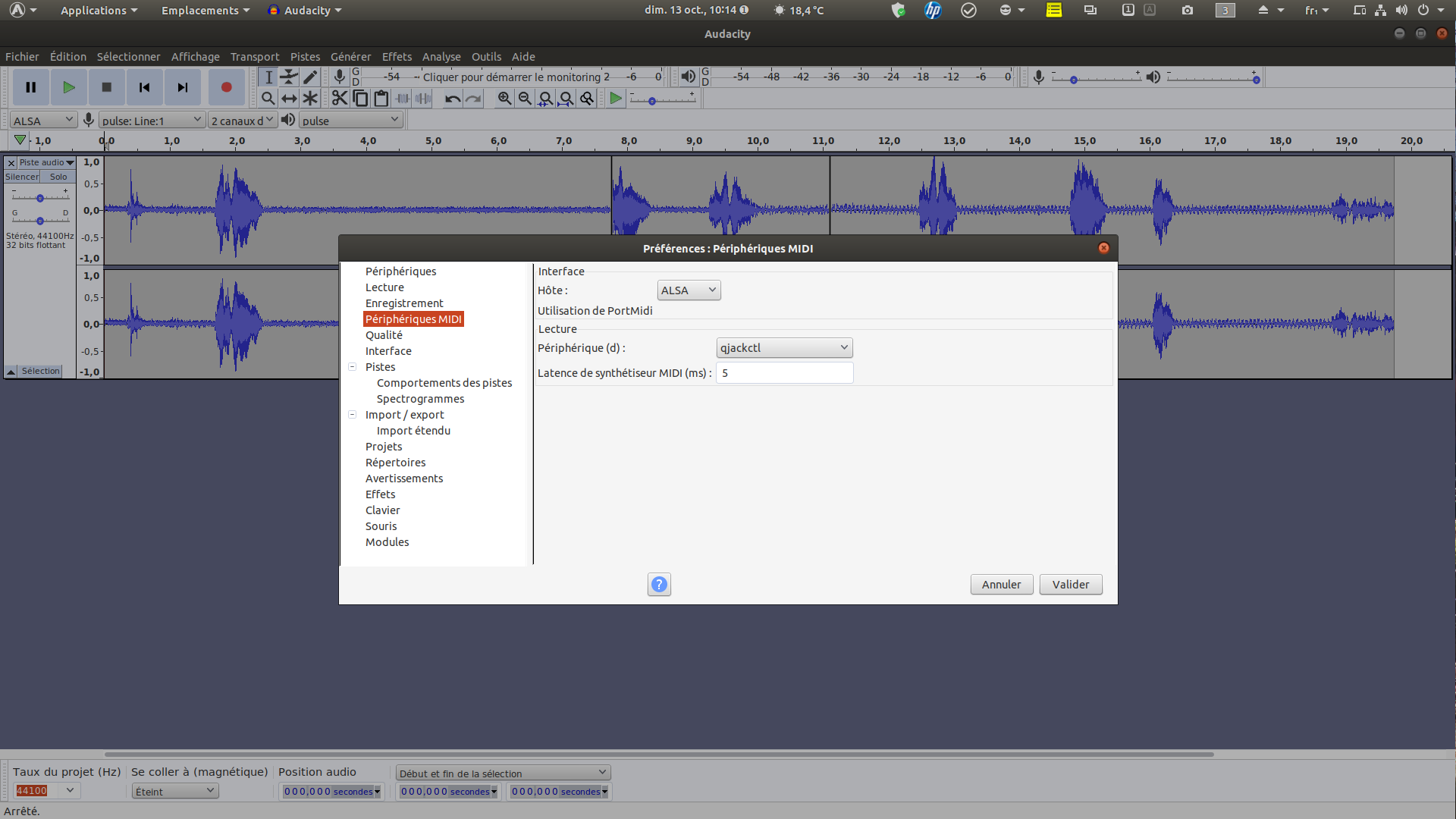
Task: Toggle Silencer on the audio track
Action: pos(22,177)
